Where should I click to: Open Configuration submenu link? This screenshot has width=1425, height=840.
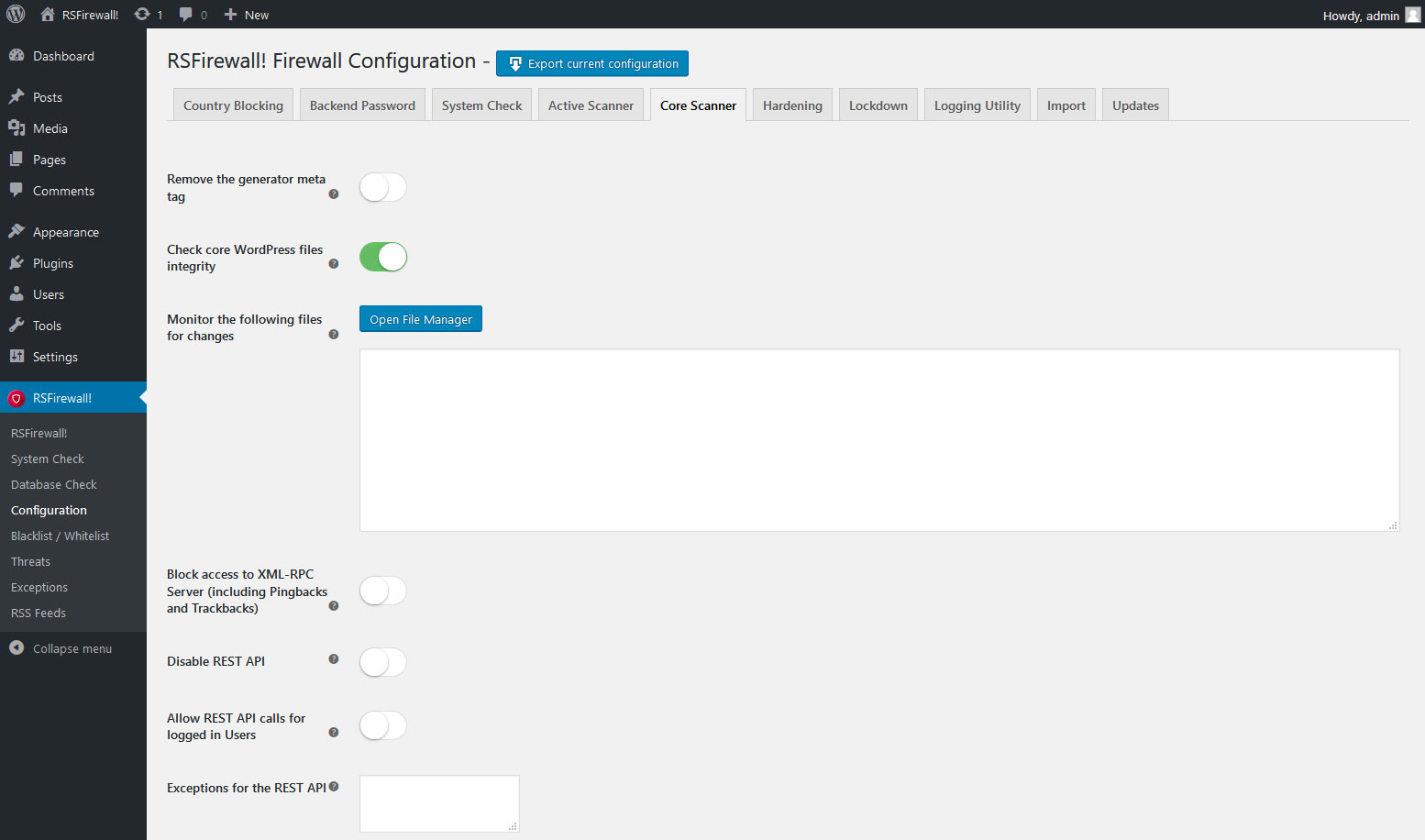pos(49,510)
